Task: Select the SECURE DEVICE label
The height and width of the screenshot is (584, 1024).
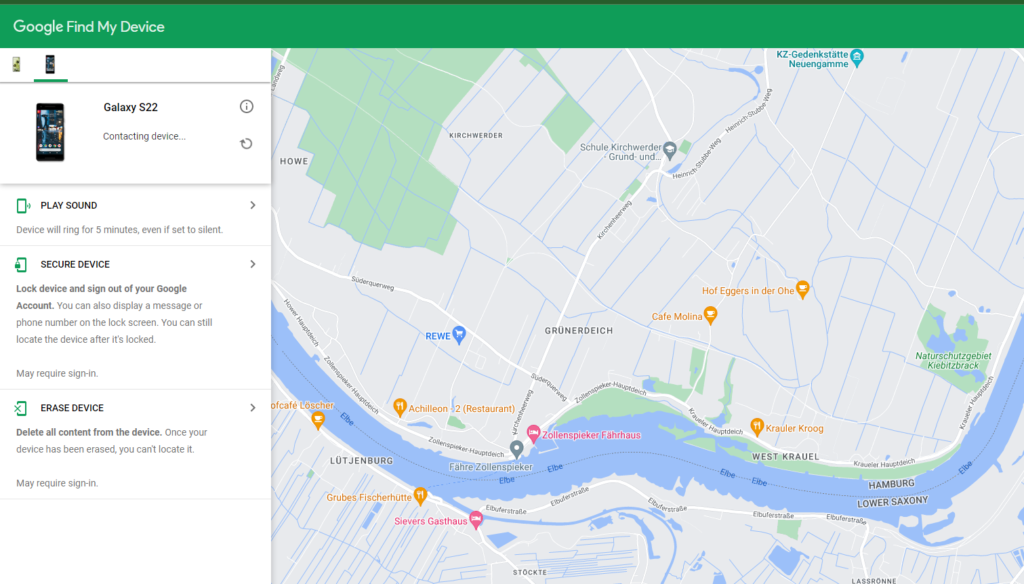Action: point(75,264)
